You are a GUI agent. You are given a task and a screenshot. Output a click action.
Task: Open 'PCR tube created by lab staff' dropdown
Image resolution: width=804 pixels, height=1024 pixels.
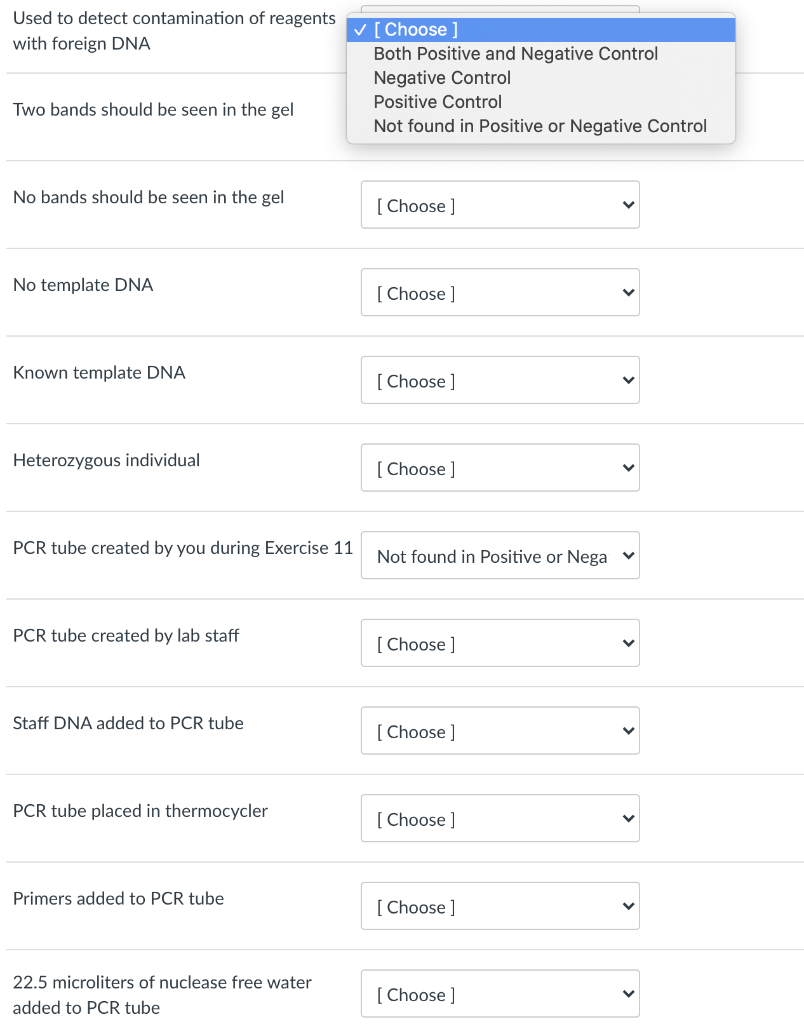(x=500, y=644)
